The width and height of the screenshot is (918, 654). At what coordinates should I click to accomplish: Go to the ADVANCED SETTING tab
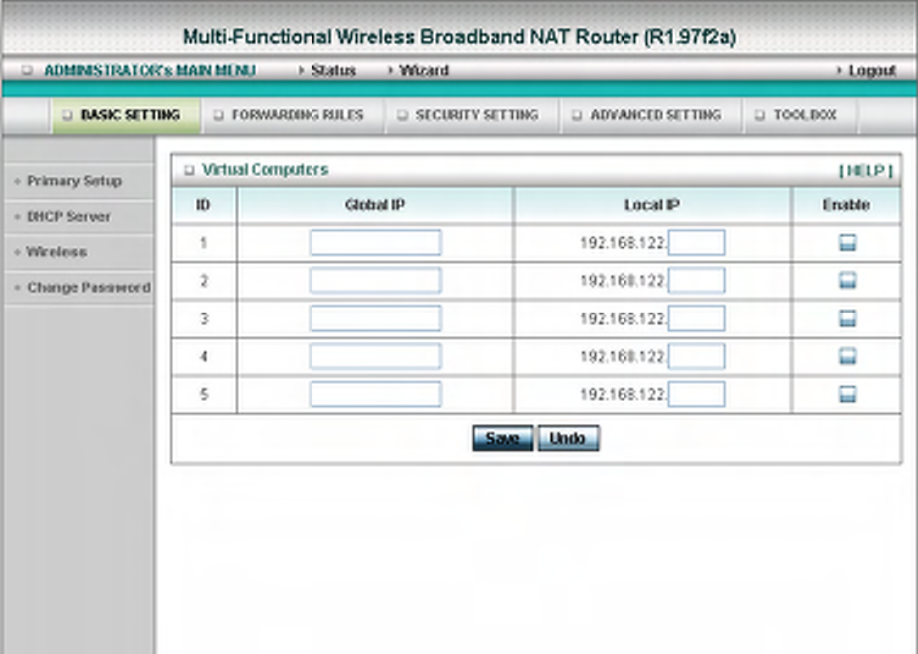pyautogui.click(x=650, y=115)
